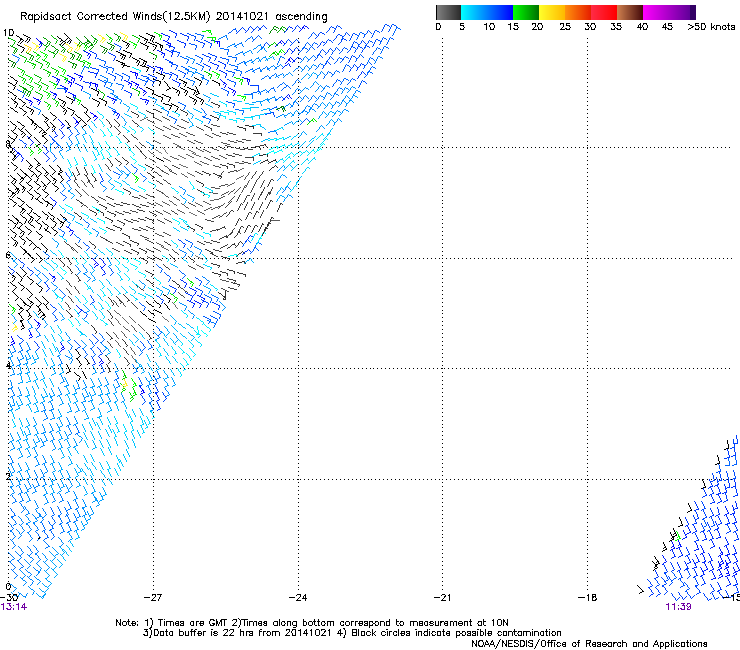Click the purple time stamp '11:39'
This screenshot has height=650, width=740.
tap(679, 607)
